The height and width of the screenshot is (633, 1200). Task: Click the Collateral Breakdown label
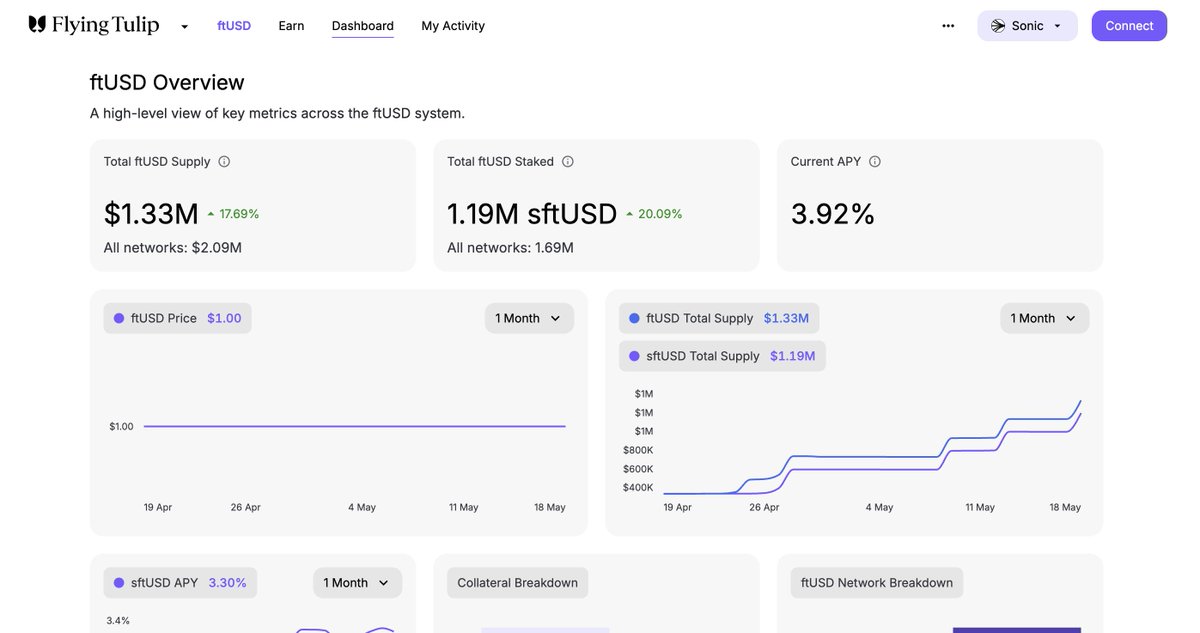[x=517, y=583]
